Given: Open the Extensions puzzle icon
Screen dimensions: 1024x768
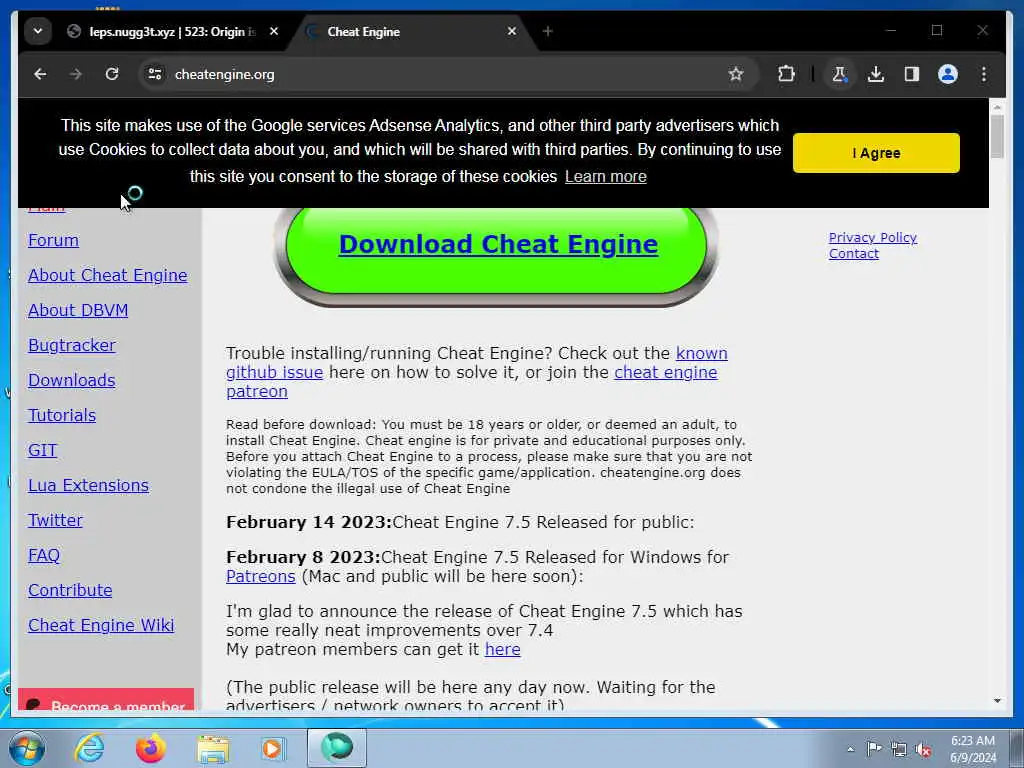Looking at the screenshot, I should click(x=786, y=74).
